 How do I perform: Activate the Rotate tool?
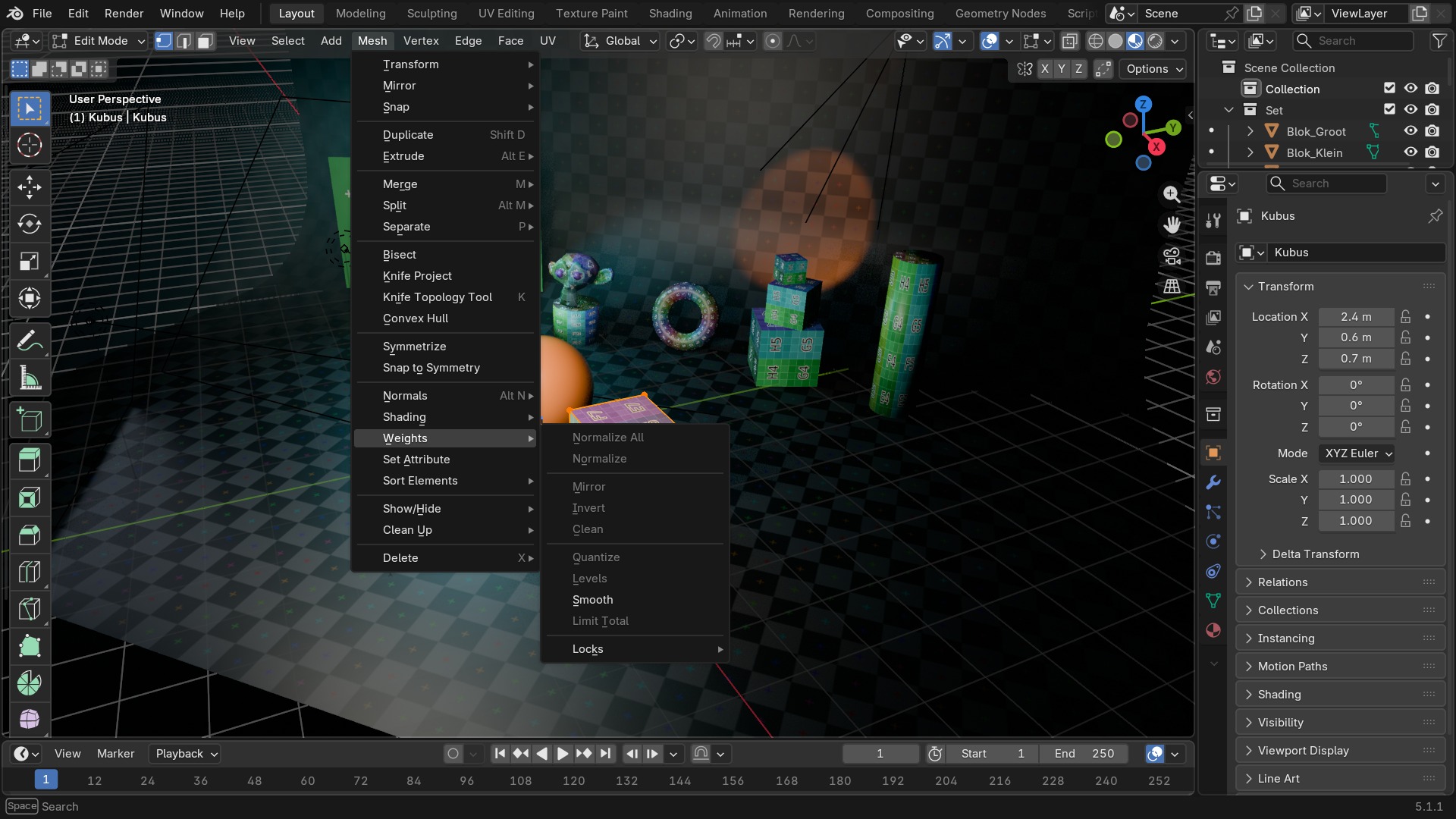coord(30,224)
